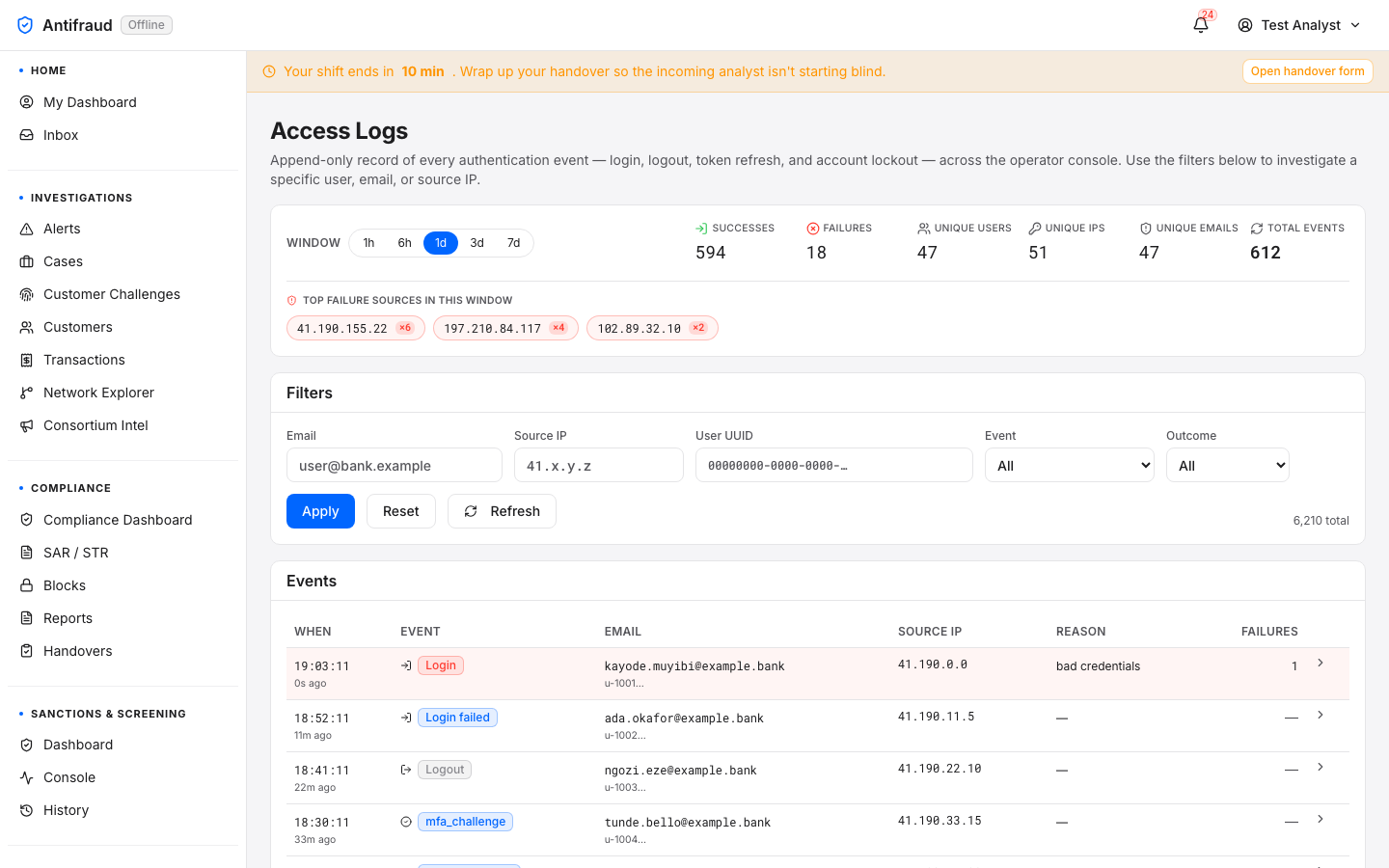Screen dimensions: 1389x868
Task: Click the Compliance Dashboard shield icon
Action: click(x=27, y=520)
